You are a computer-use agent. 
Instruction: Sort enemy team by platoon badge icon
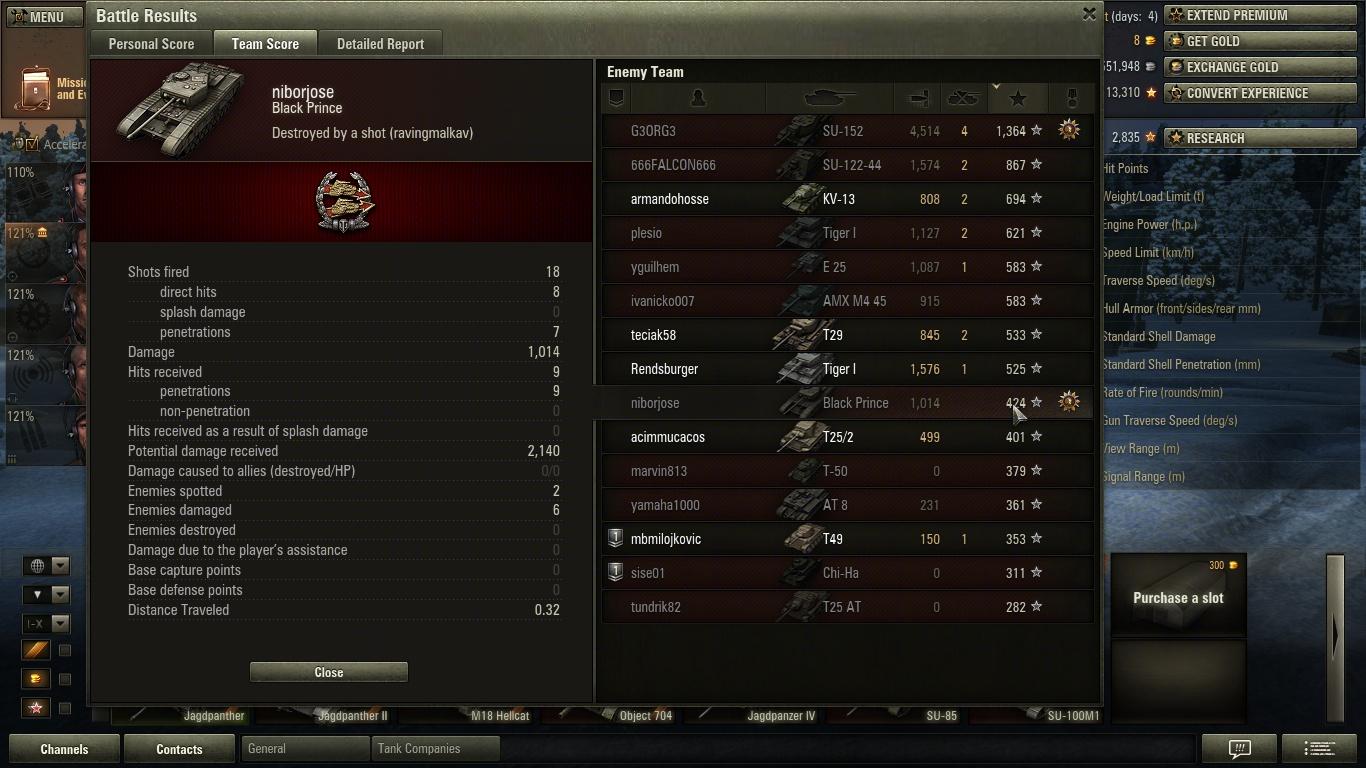click(616, 97)
